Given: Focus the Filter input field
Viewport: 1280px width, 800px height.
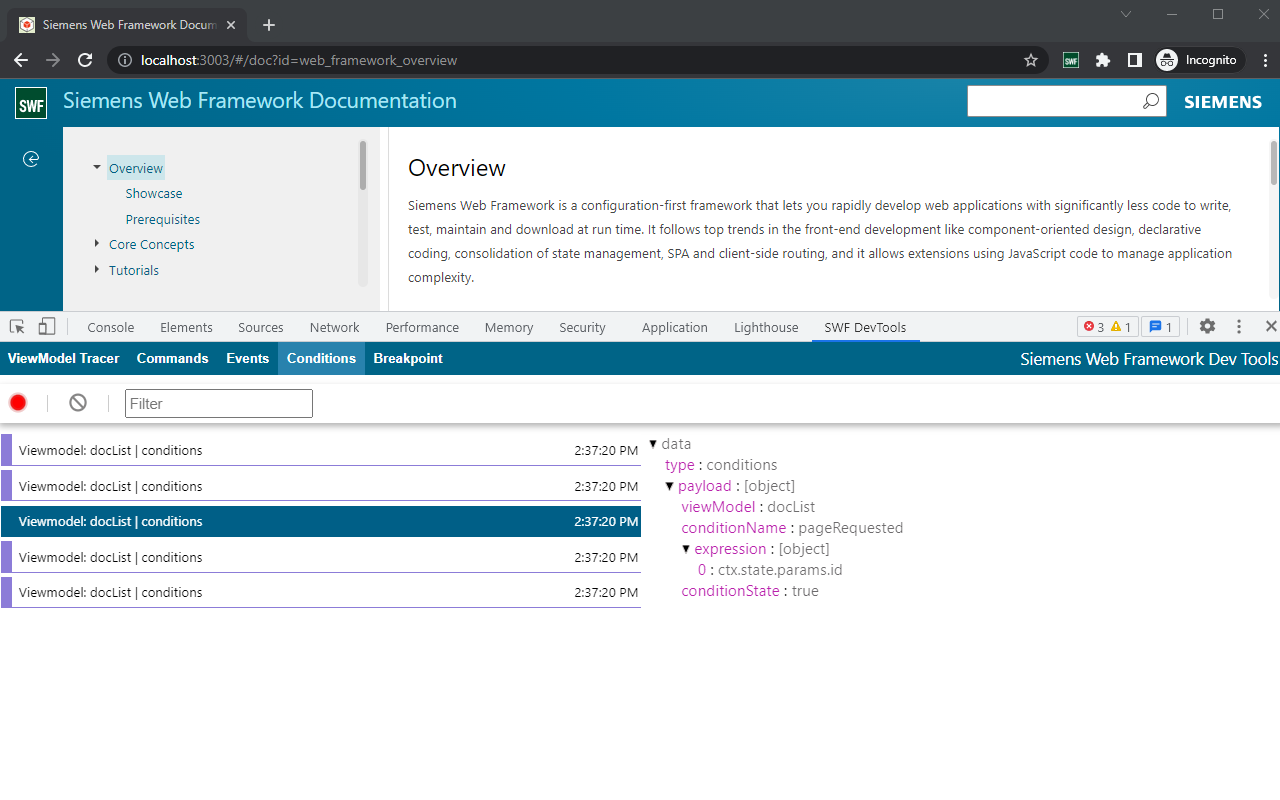Looking at the screenshot, I should click(x=219, y=403).
